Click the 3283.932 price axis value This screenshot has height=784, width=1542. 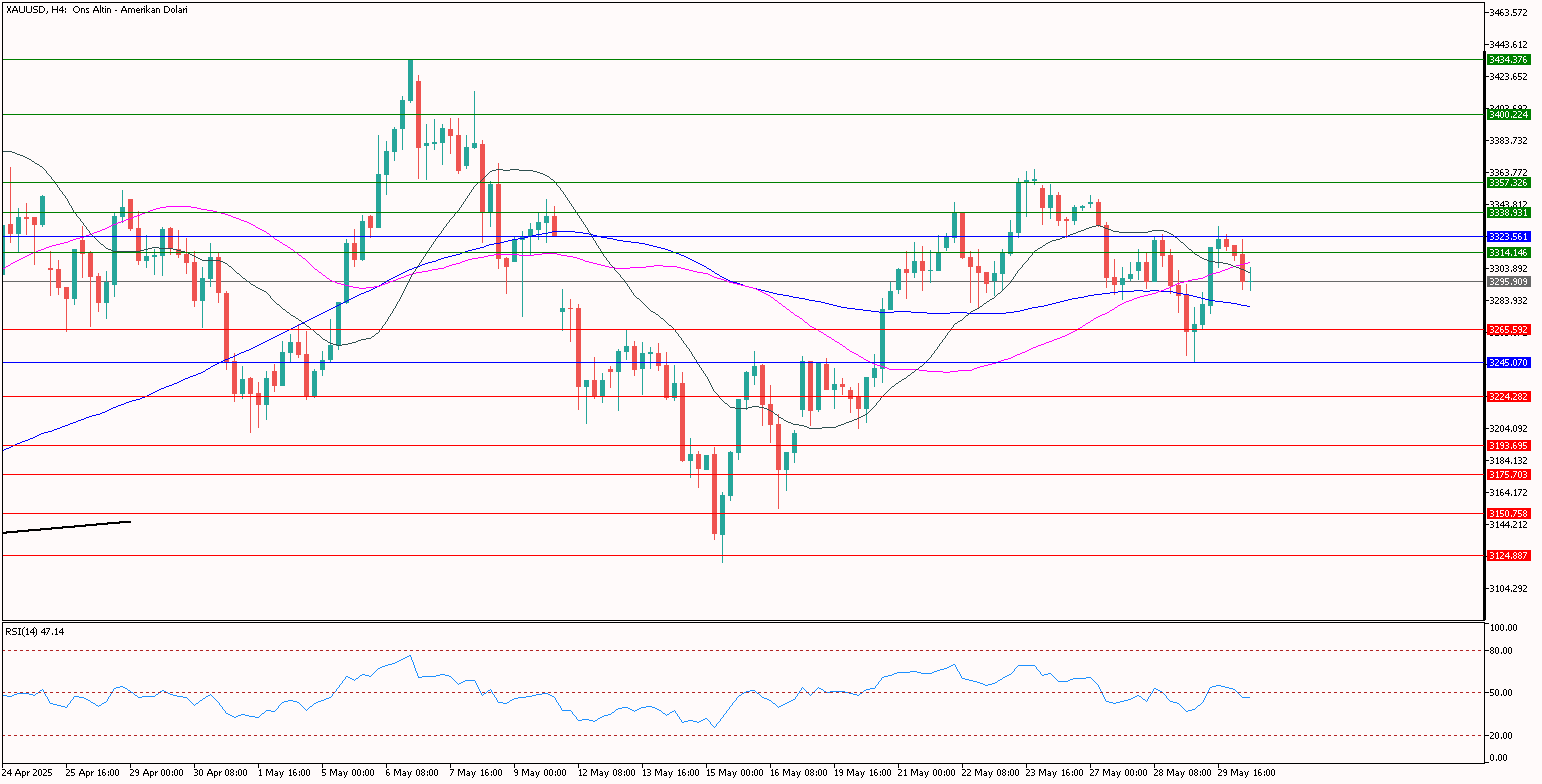[x=1510, y=300]
